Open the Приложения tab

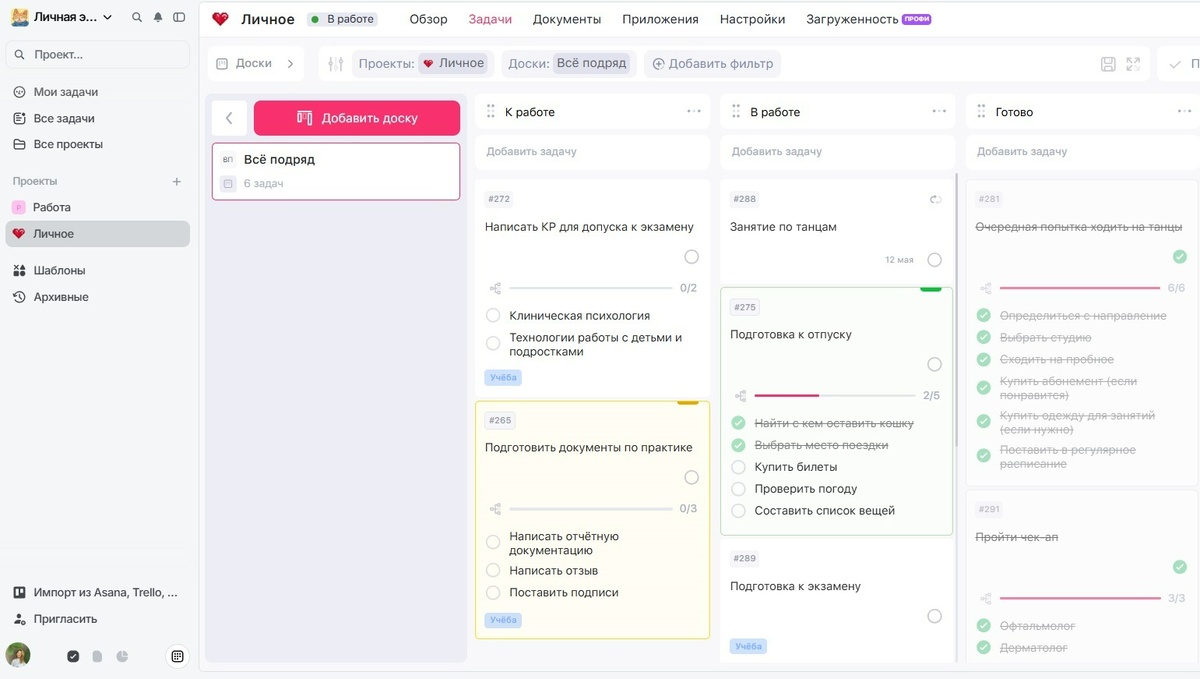click(x=660, y=19)
